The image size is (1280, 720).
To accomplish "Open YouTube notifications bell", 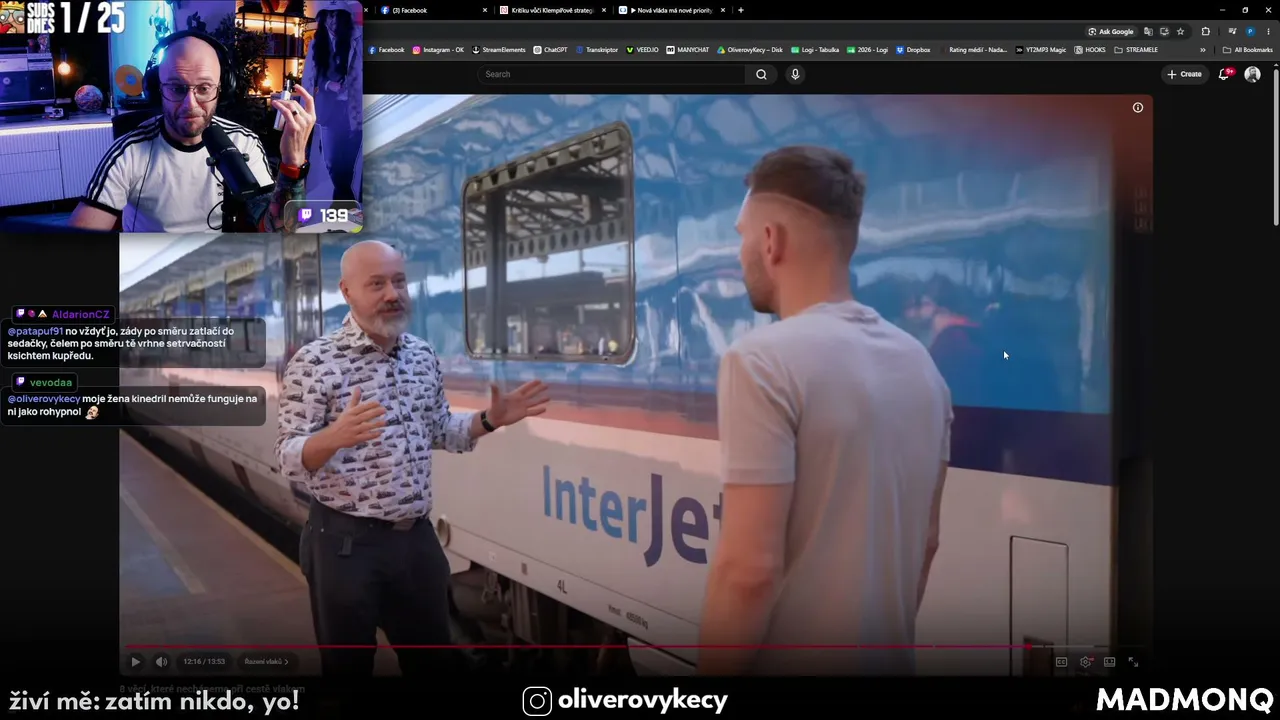I will [x=1224, y=74].
